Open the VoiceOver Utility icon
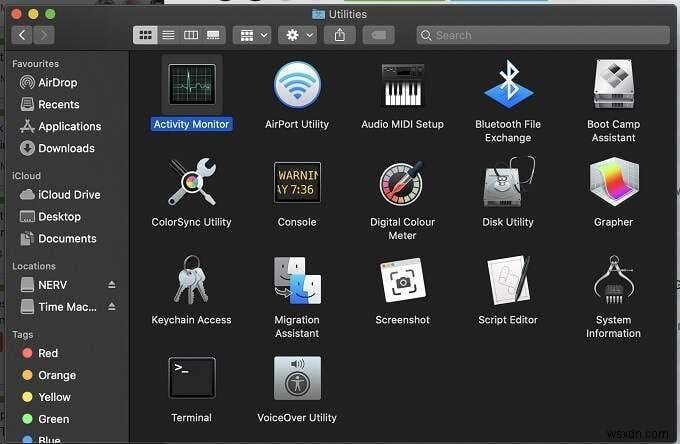 pos(297,378)
